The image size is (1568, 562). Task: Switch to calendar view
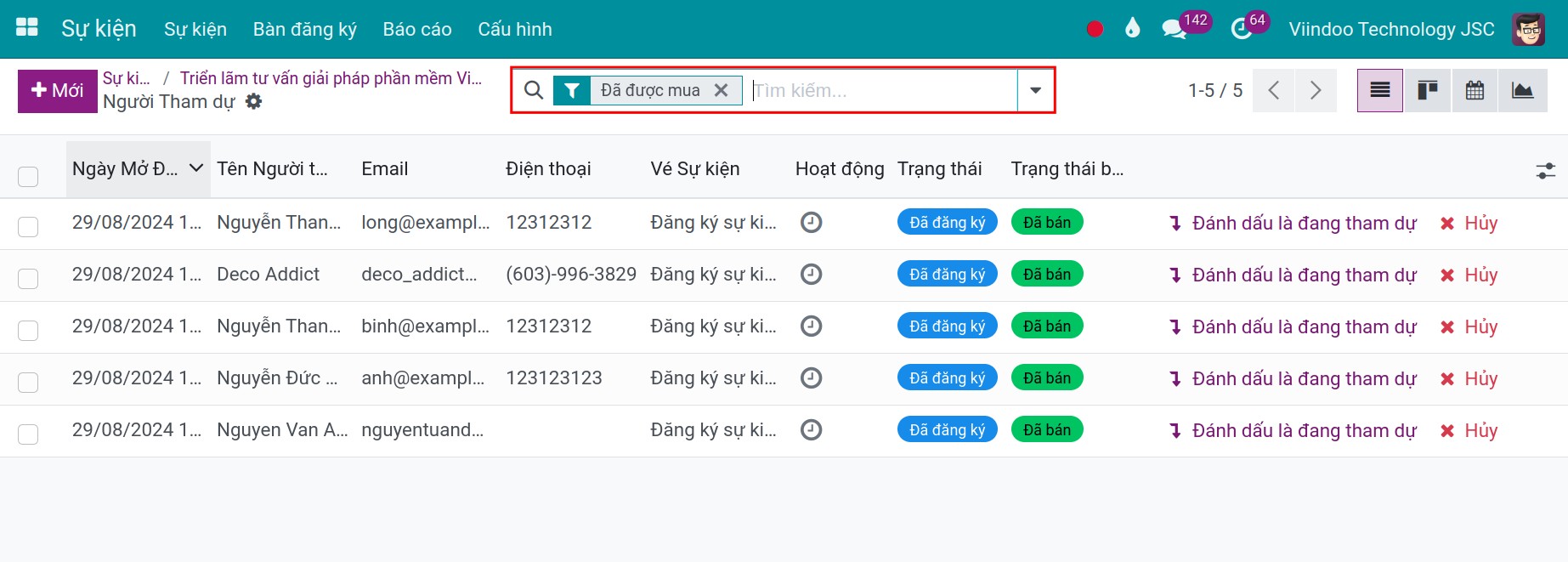pyautogui.click(x=1475, y=90)
